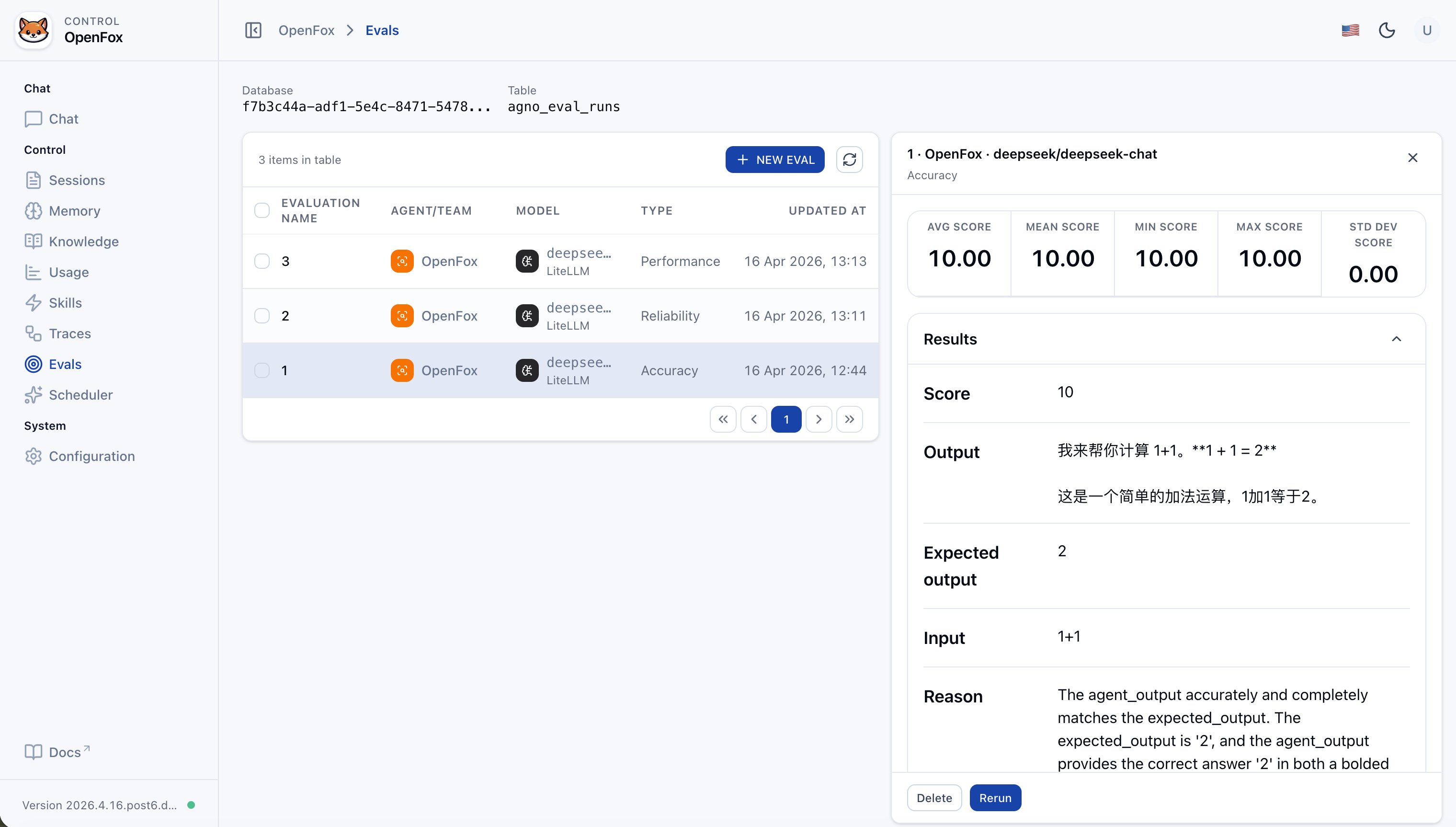Check the select-all checkbox in table header

(x=262, y=210)
